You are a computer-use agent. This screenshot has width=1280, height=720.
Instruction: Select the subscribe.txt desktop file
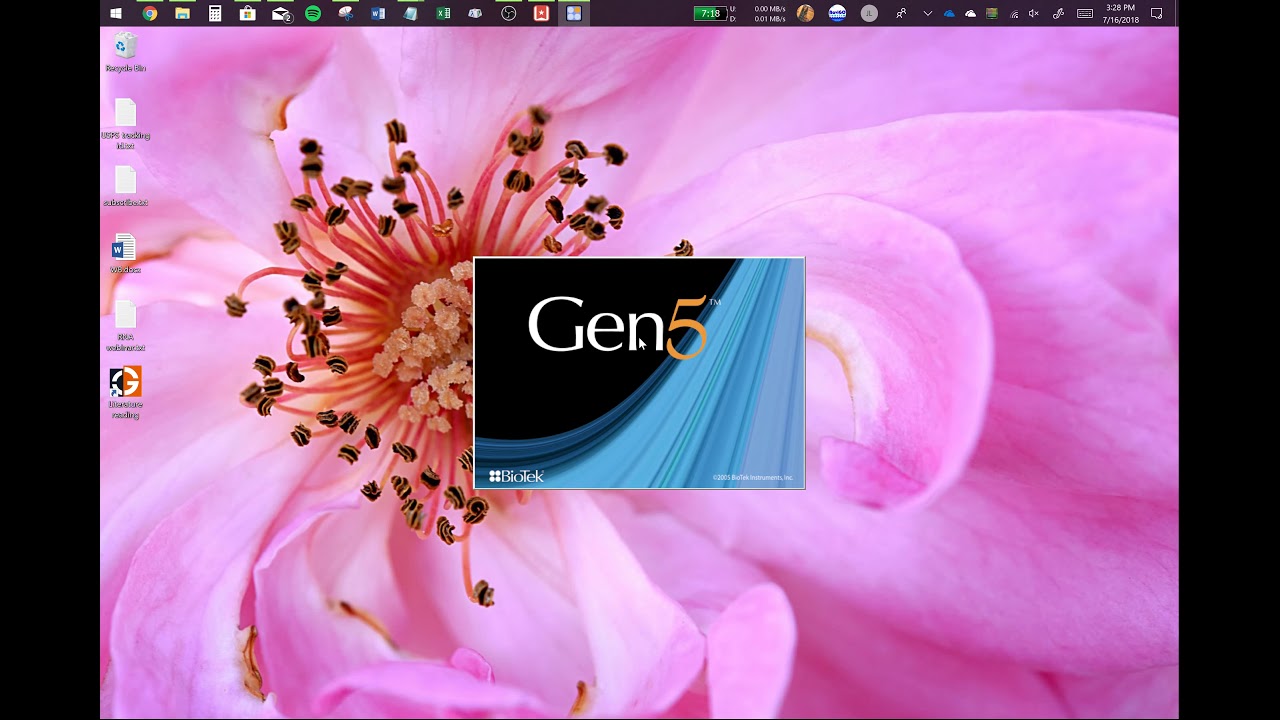tap(125, 187)
